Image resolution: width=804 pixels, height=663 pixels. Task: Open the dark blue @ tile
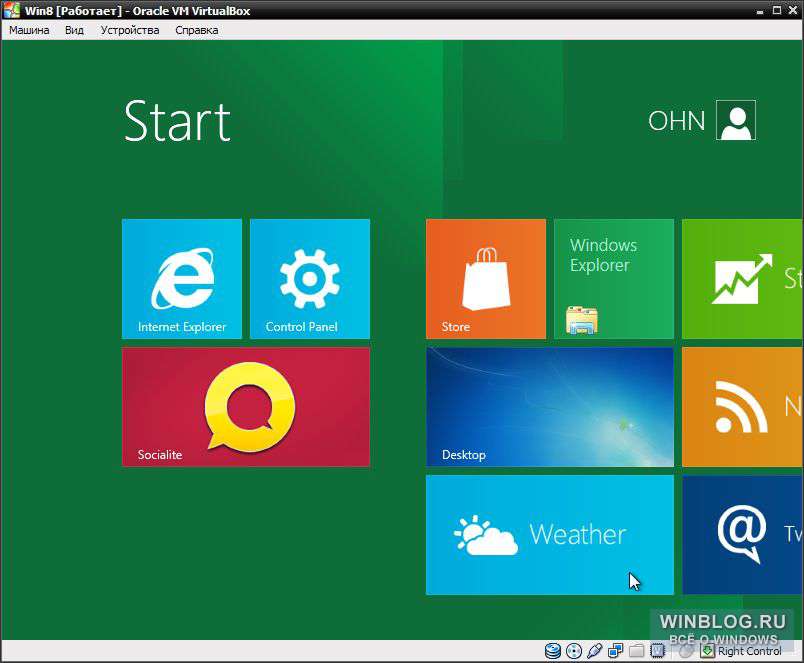click(743, 535)
